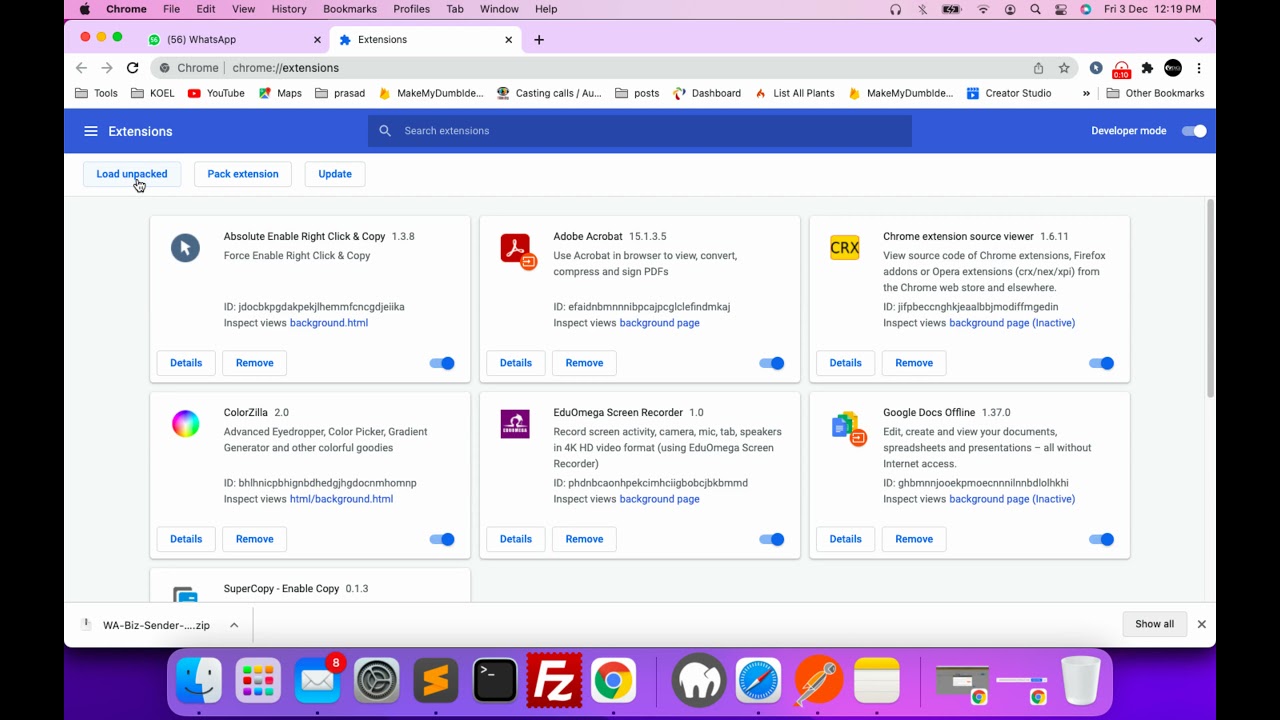Open the Bookmarks menu
Screen dimensions: 1280x720
[x=350, y=9]
